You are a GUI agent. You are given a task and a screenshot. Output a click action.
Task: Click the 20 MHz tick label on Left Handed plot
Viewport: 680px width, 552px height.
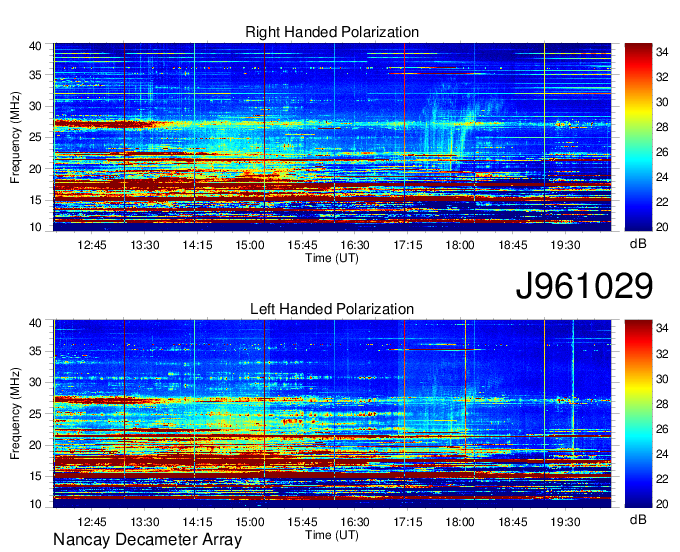36,445
